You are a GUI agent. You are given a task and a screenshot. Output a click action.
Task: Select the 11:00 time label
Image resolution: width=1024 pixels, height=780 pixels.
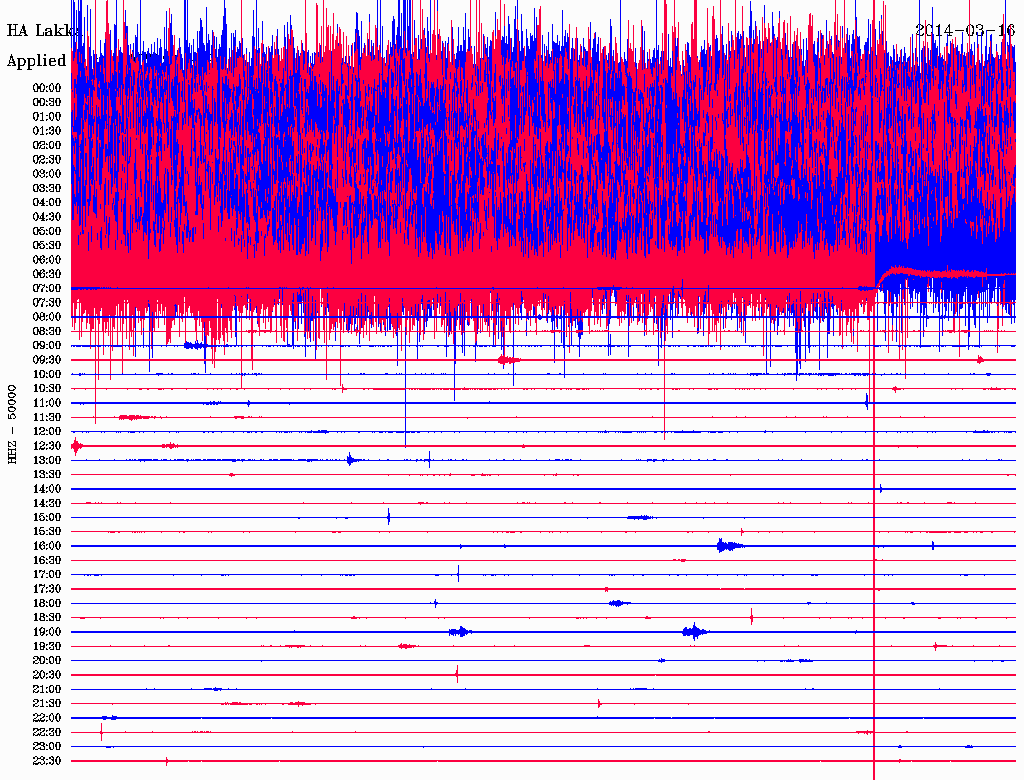click(x=47, y=403)
